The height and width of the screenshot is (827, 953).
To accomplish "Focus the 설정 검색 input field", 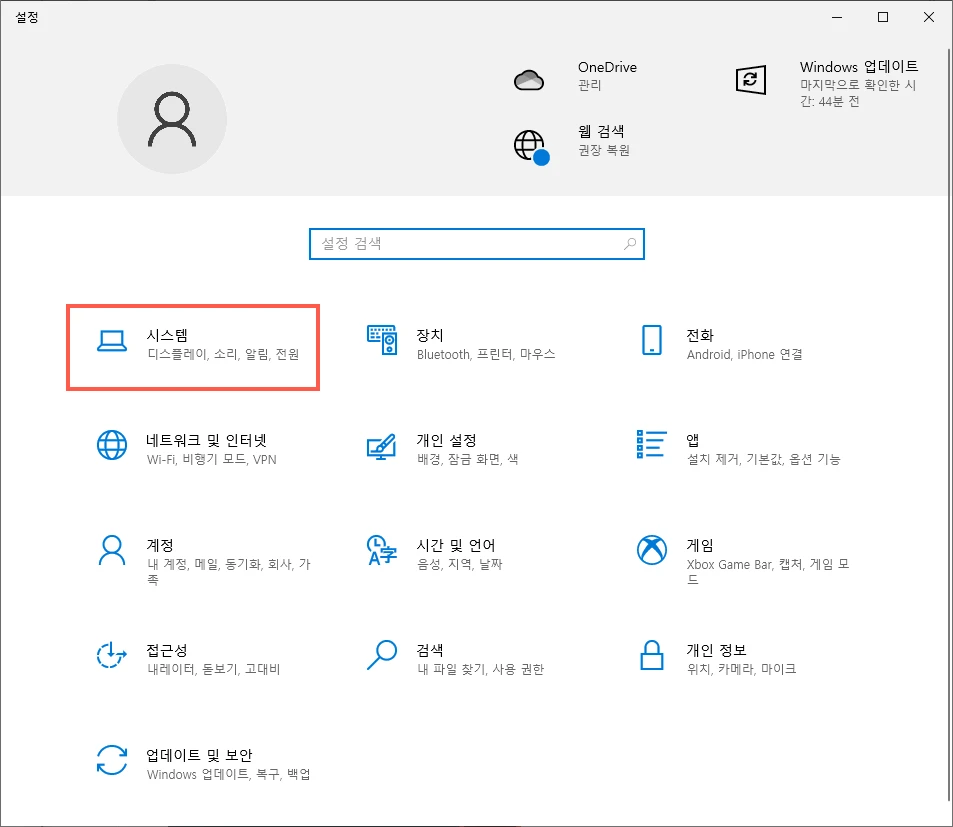I will 476,244.
